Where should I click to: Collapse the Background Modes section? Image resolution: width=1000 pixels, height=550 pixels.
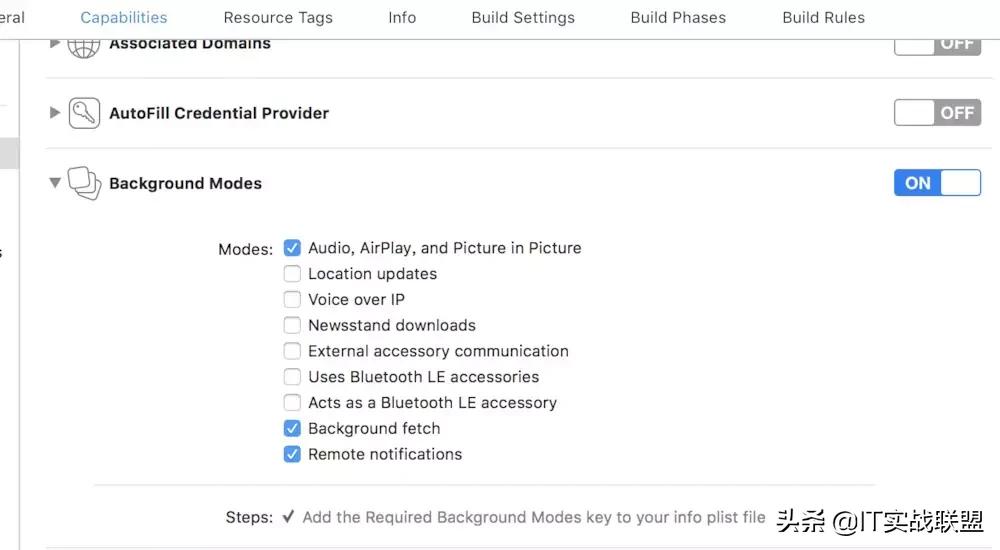tap(55, 183)
